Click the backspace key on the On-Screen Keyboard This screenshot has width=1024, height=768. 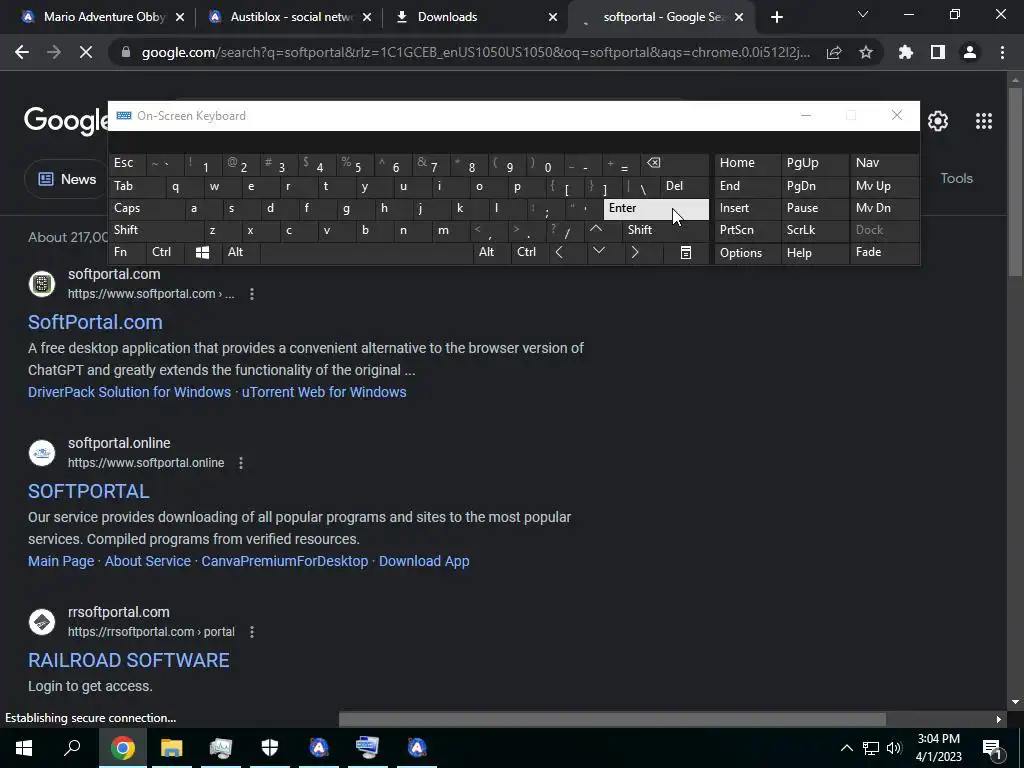(x=675, y=164)
